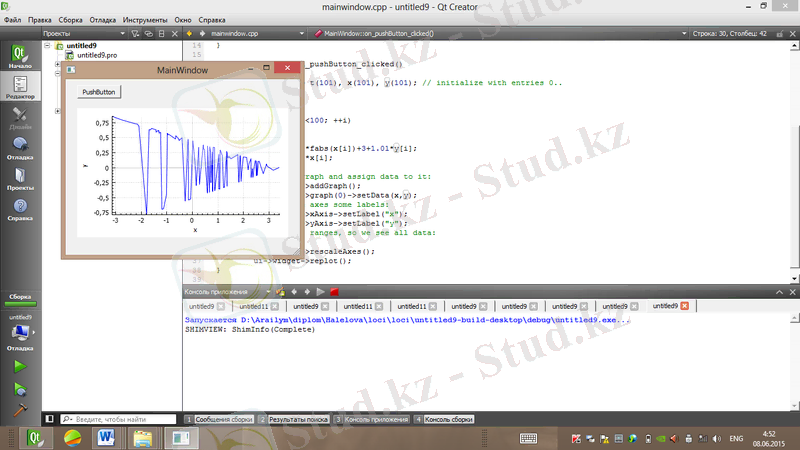This screenshot has width=800, height=450.
Task: Open Word from the Windows taskbar
Action: pyautogui.click(x=107, y=438)
